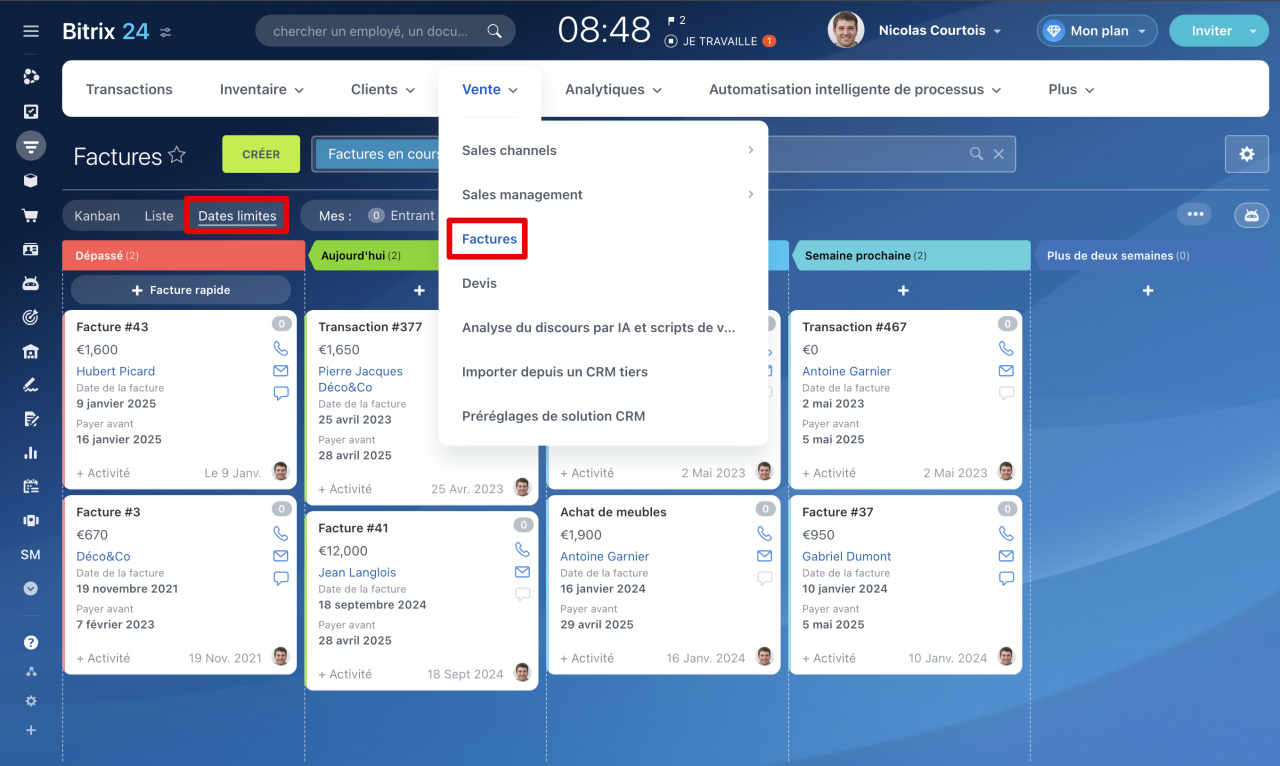Open the e-signature pen sidebar icon

[31, 385]
